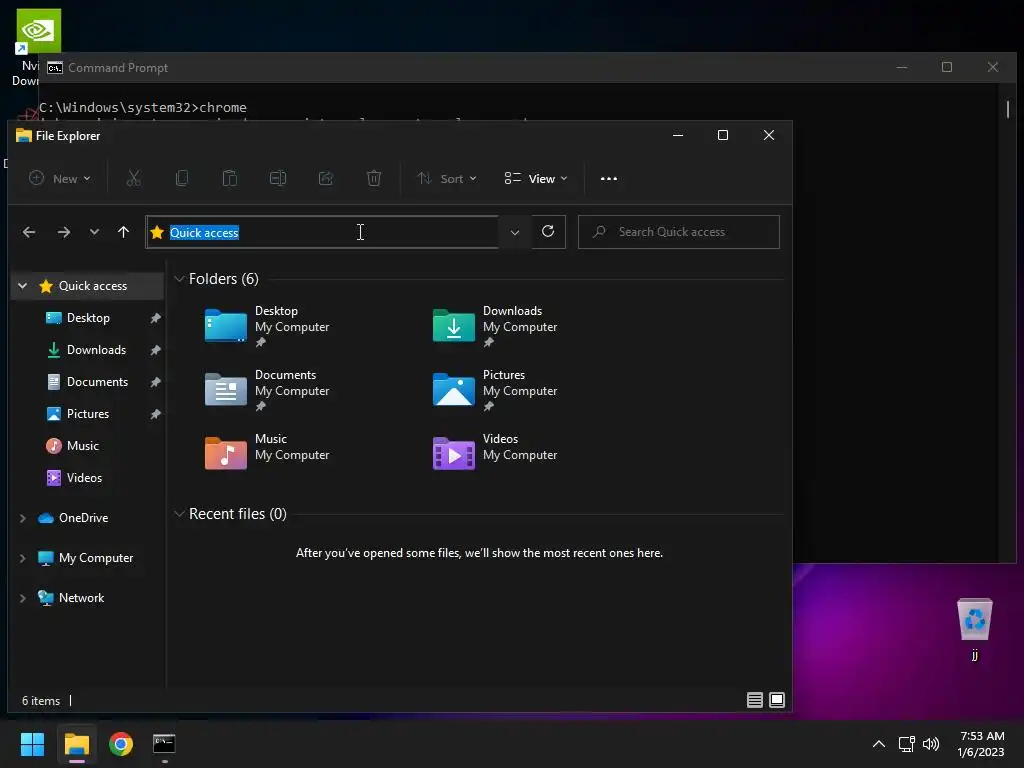Refresh the Quick access view

548,231
